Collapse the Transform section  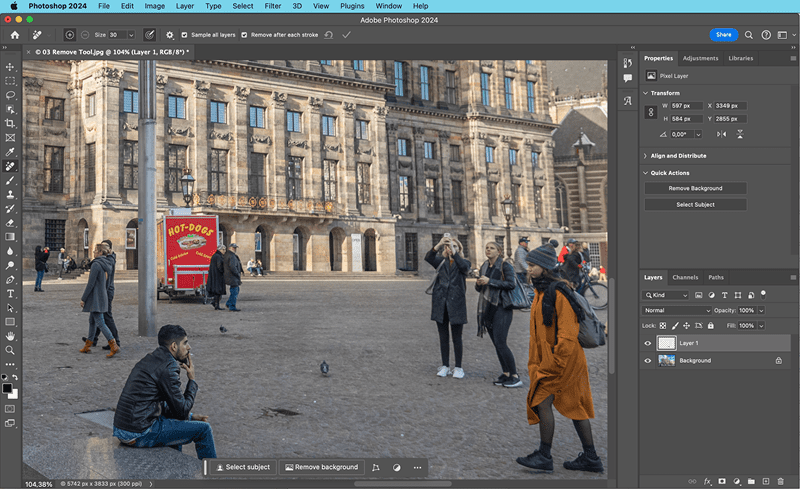(x=645, y=93)
